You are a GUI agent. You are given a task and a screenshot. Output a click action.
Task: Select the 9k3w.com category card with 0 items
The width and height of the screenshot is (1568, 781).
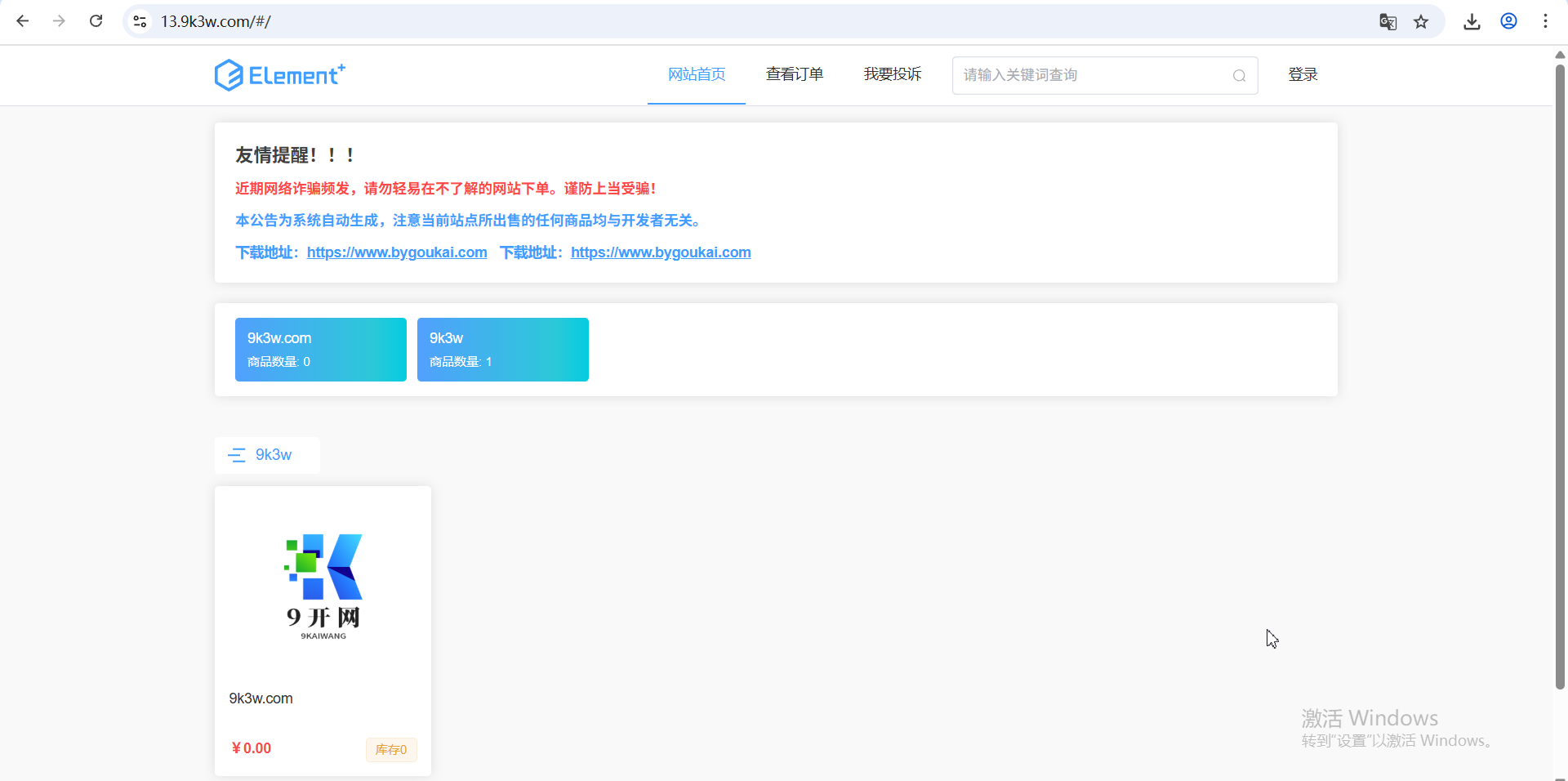click(x=321, y=350)
